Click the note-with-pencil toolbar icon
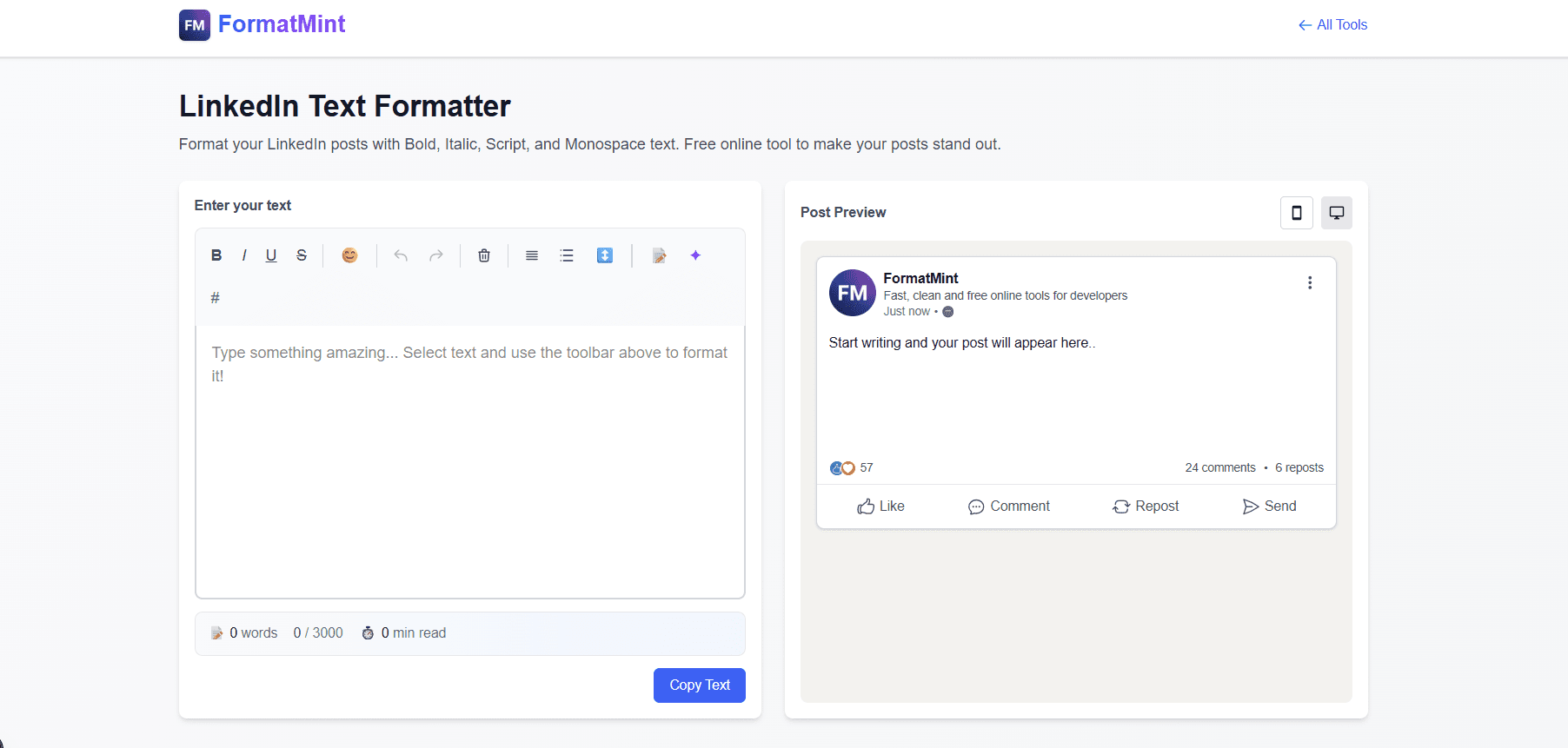Viewport: 1568px width, 748px height. pyautogui.click(x=660, y=255)
